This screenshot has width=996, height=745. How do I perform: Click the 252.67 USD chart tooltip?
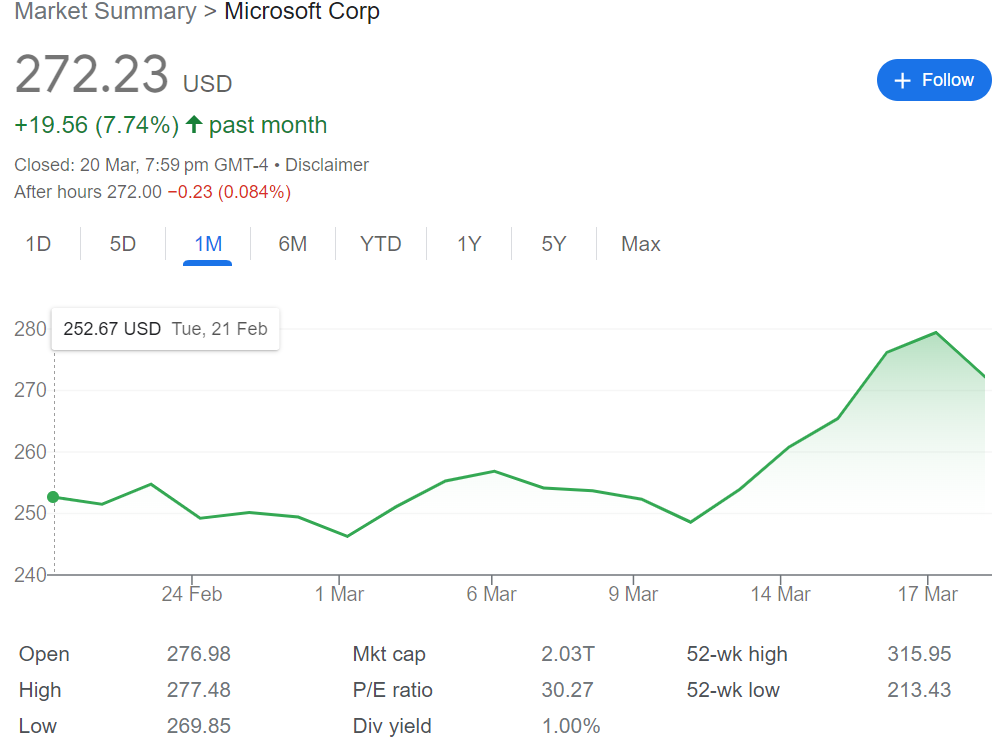tap(165, 329)
